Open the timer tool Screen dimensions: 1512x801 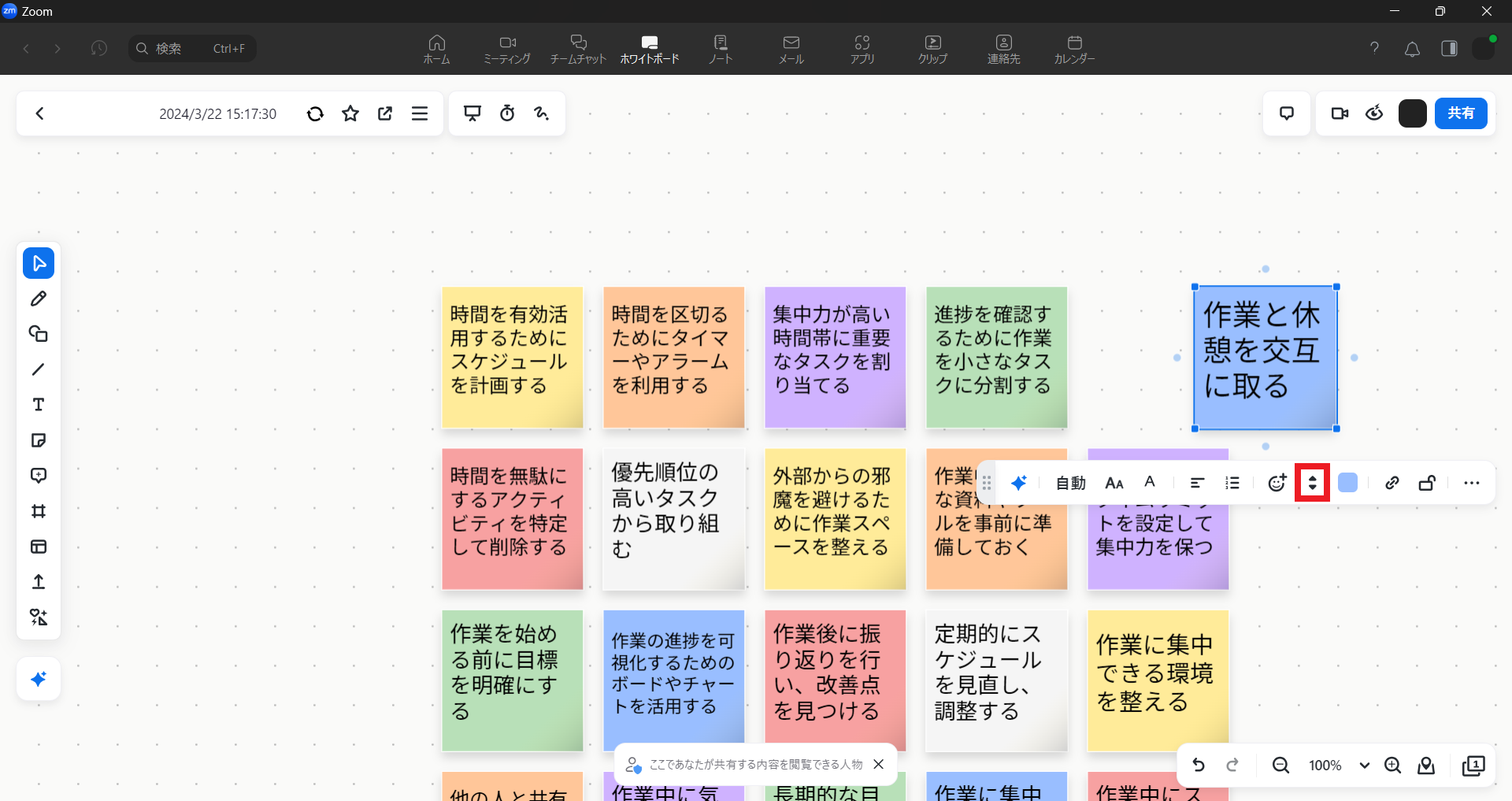[507, 113]
